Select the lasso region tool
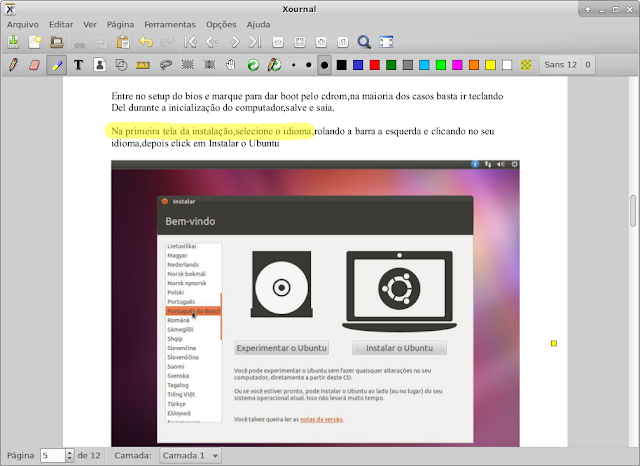 [166, 65]
